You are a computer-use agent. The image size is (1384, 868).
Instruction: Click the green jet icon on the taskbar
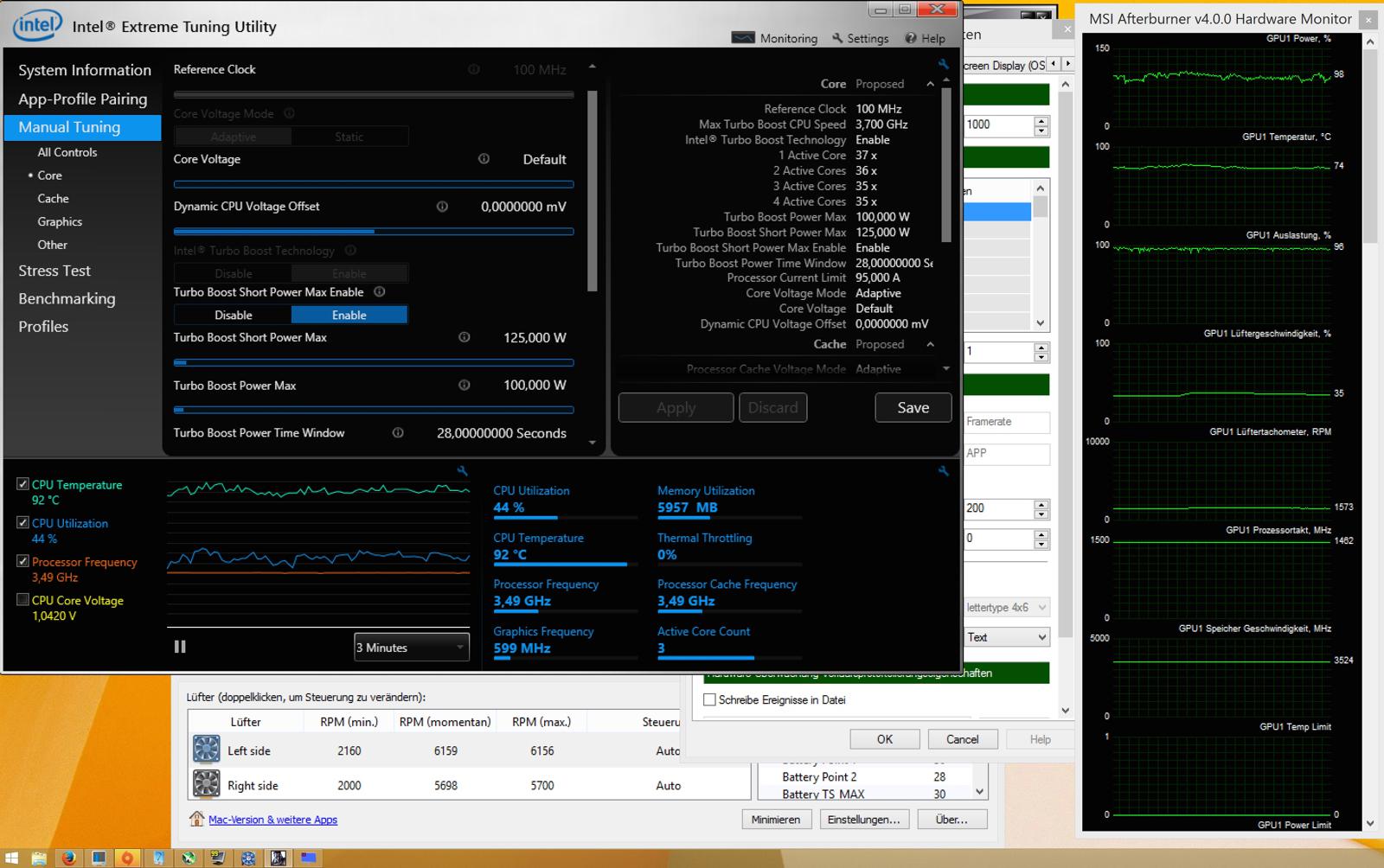[x=188, y=858]
